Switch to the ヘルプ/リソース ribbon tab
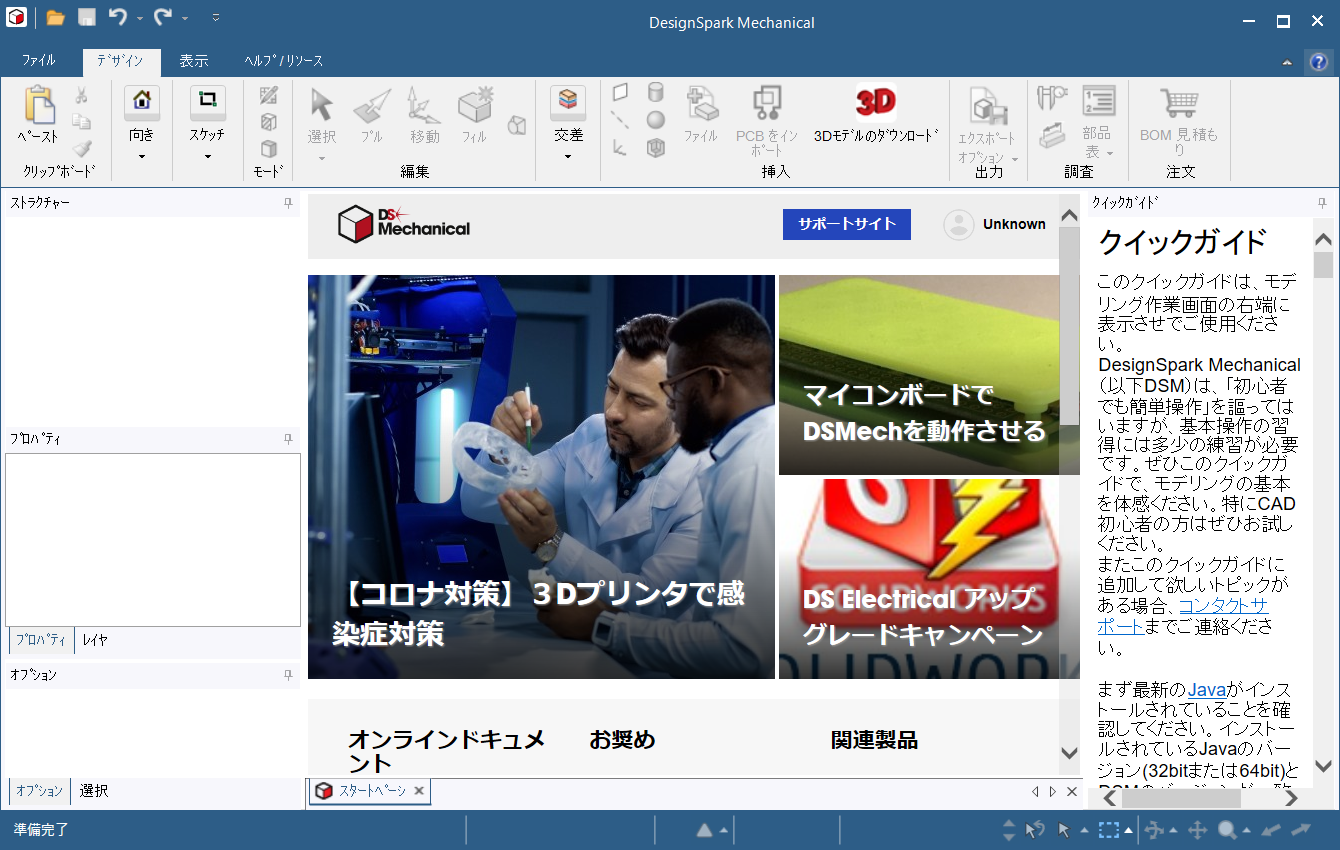The image size is (1340, 850). coord(284,61)
